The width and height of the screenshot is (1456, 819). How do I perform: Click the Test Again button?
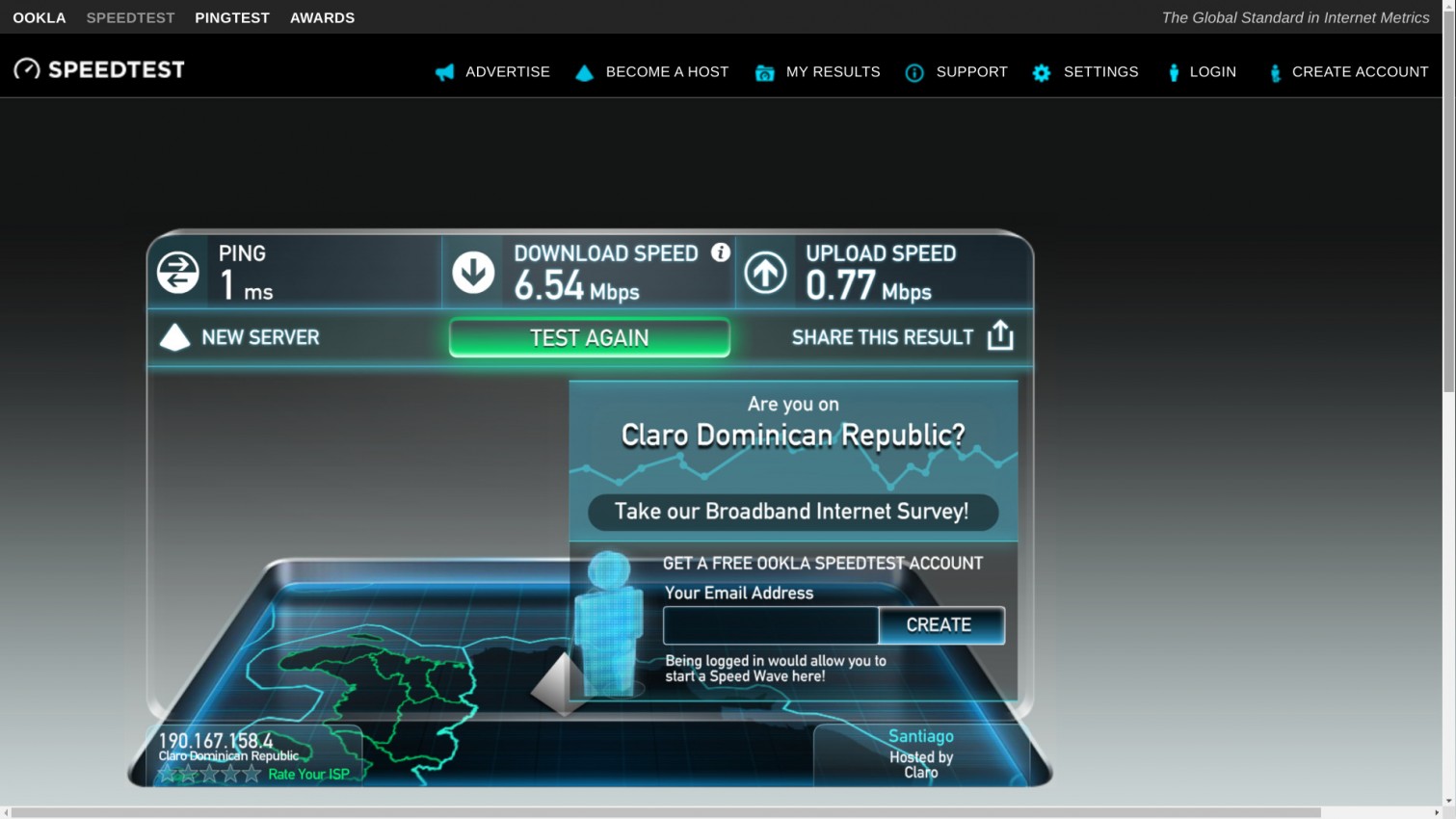[x=590, y=337]
